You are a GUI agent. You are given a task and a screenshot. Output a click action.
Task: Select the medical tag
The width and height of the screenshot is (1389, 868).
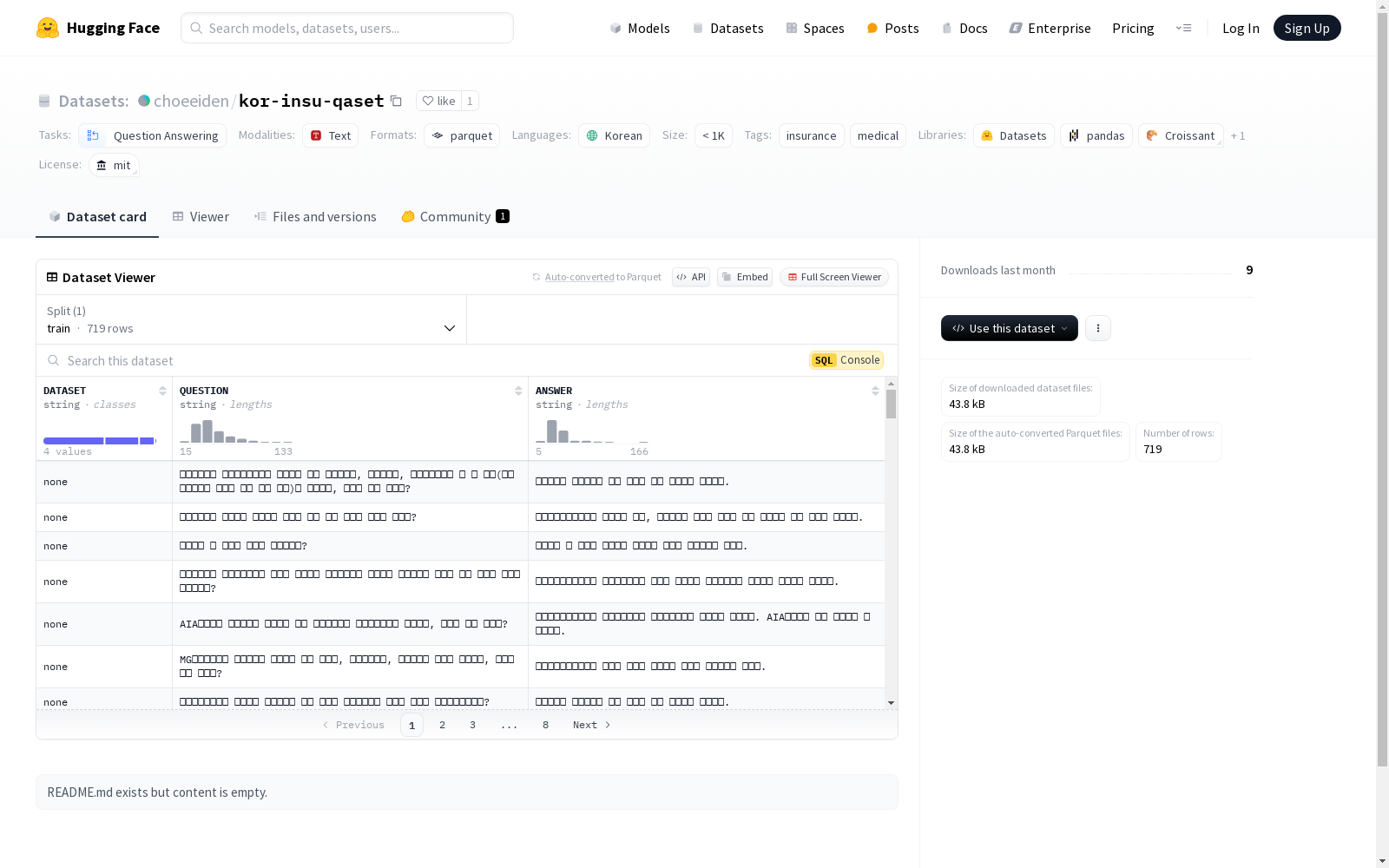click(878, 135)
